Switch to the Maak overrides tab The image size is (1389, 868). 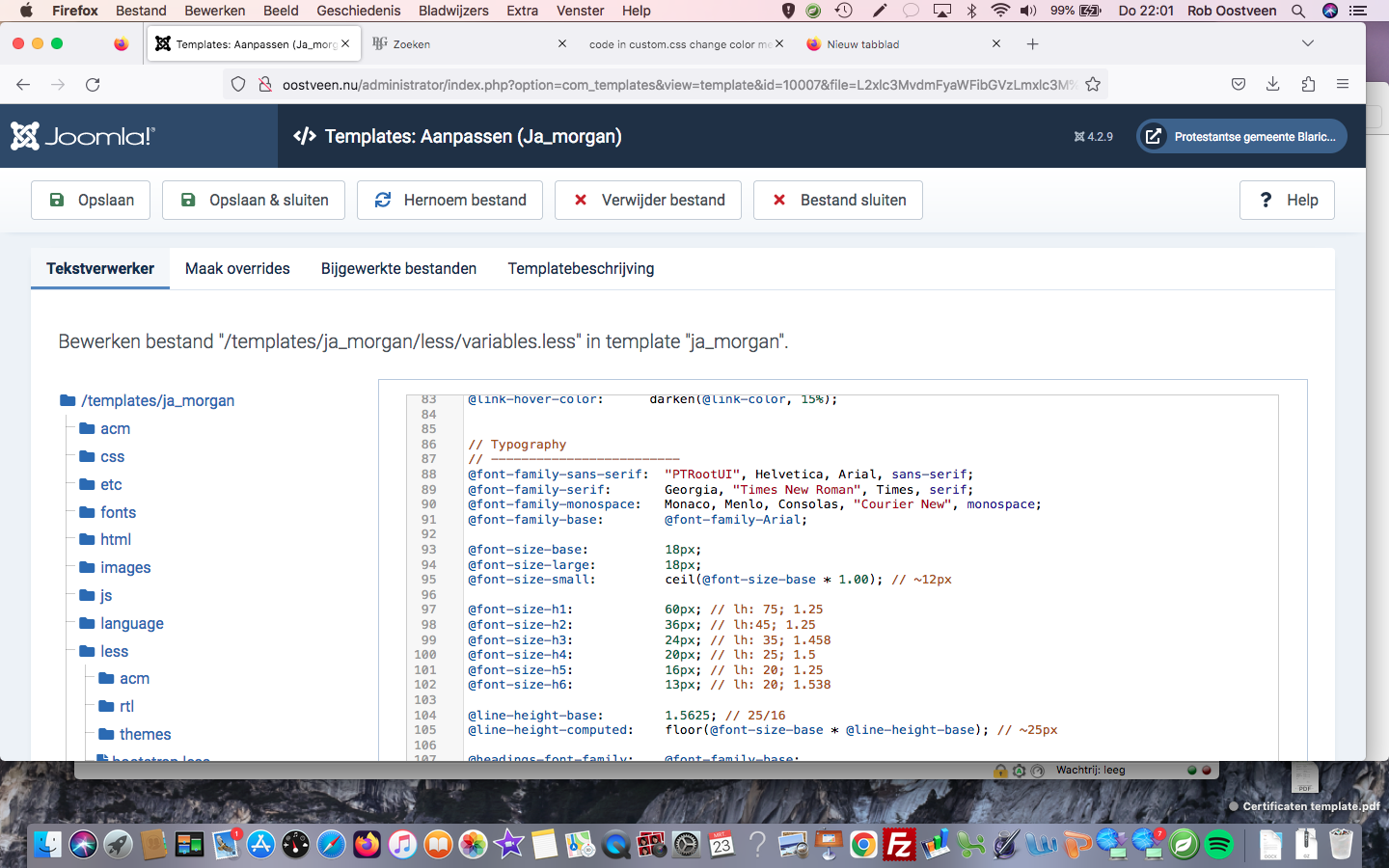click(x=237, y=269)
